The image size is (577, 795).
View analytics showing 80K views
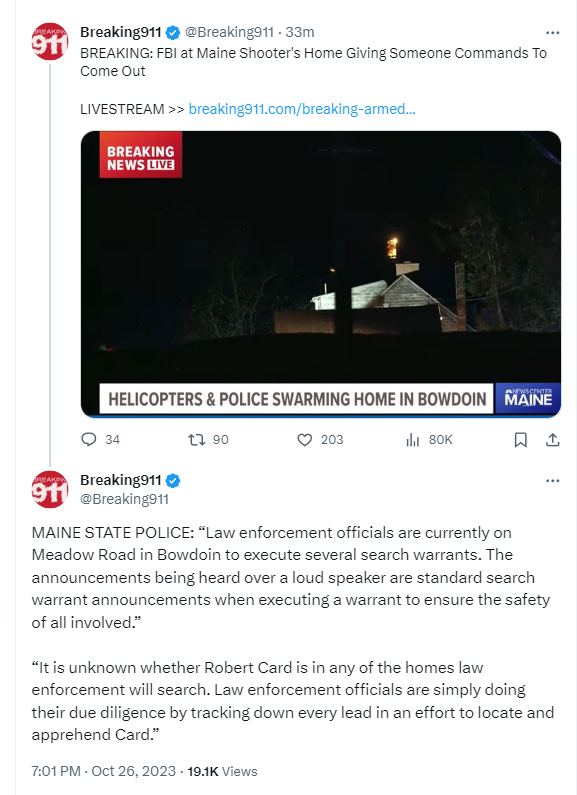(x=413, y=440)
